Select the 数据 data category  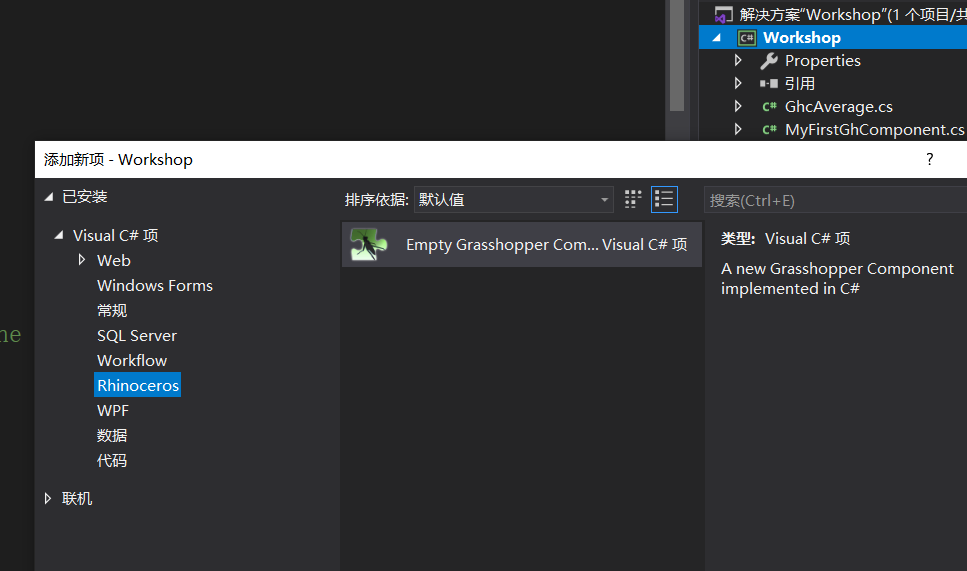click(x=112, y=435)
